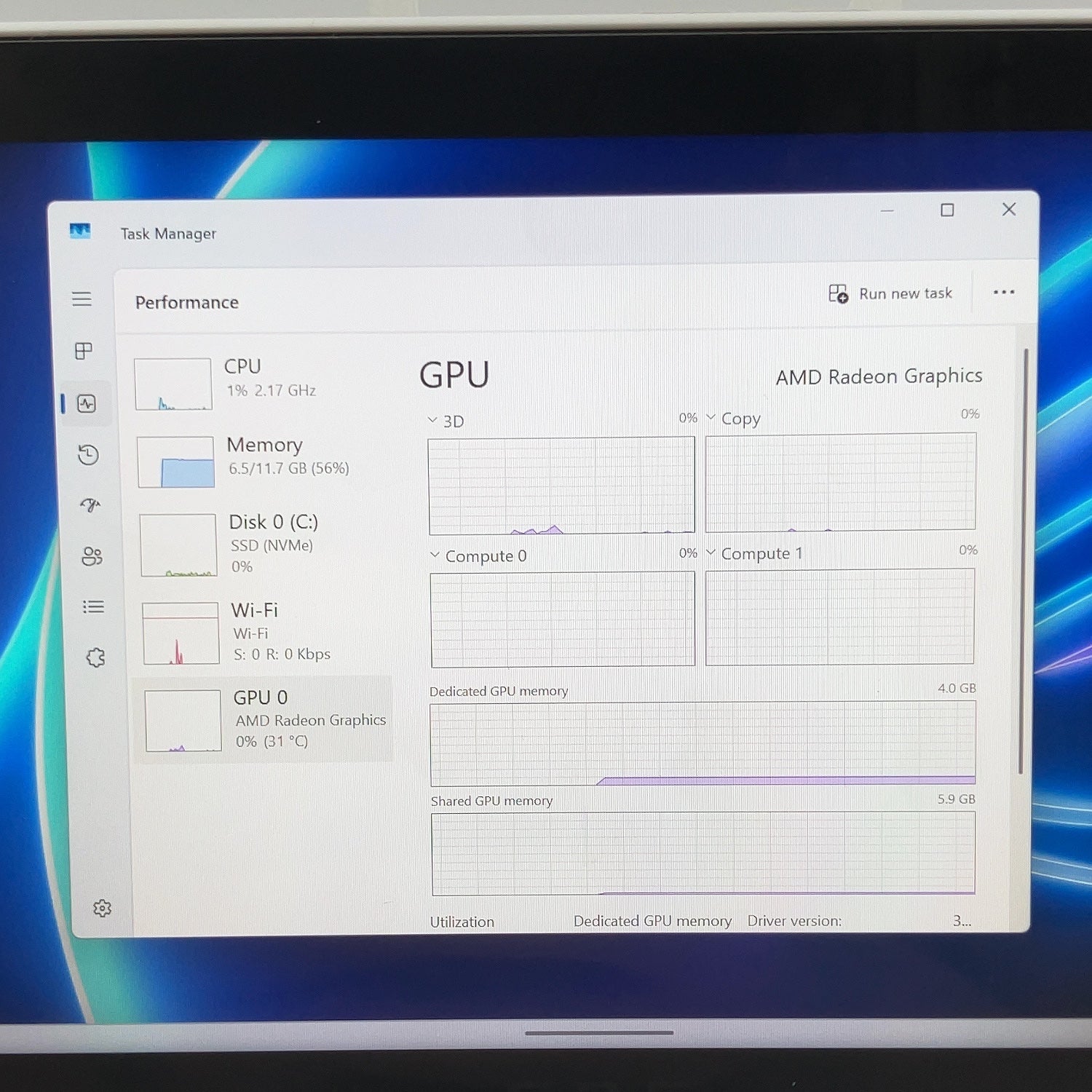Click the '5.9 GB' shared memory value

[x=957, y=799]
